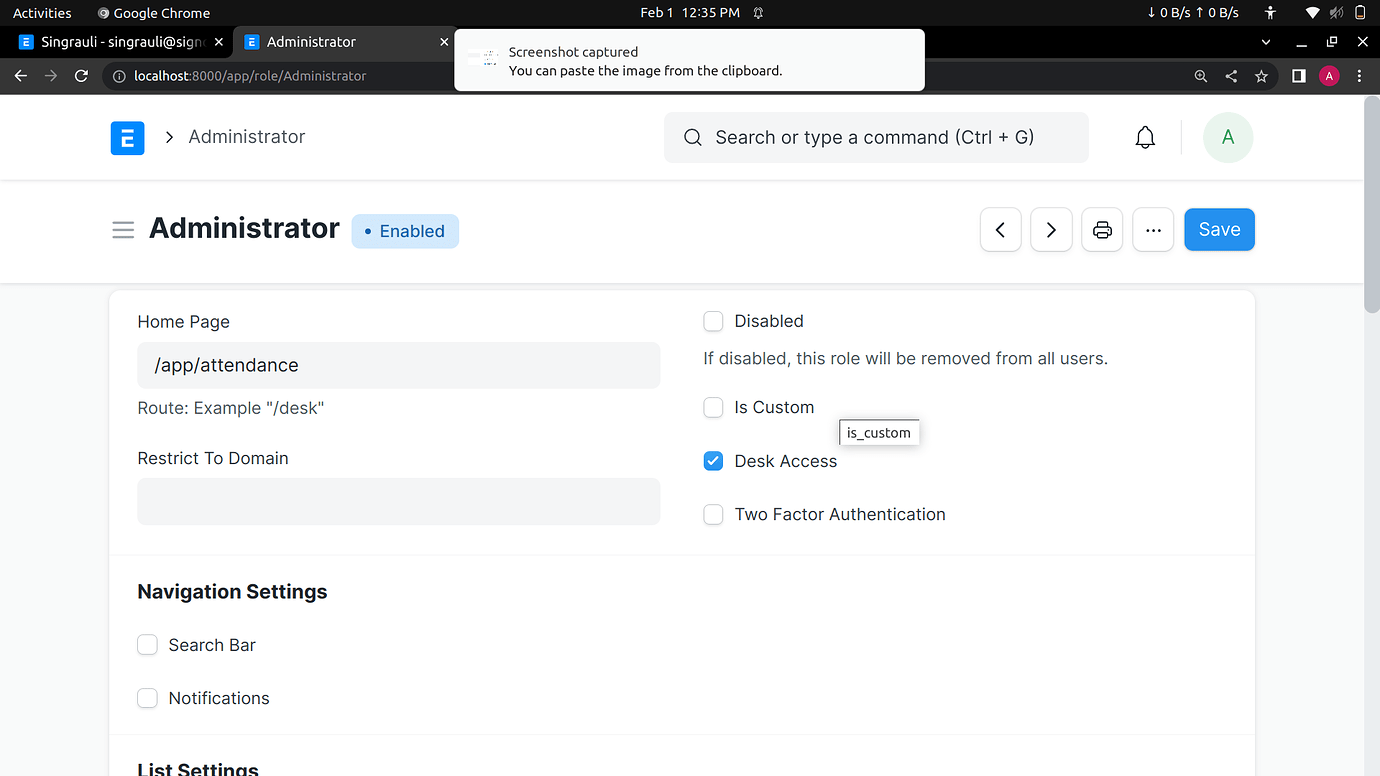
Task: Reload the page in Chrome
Action: point(82,76)
